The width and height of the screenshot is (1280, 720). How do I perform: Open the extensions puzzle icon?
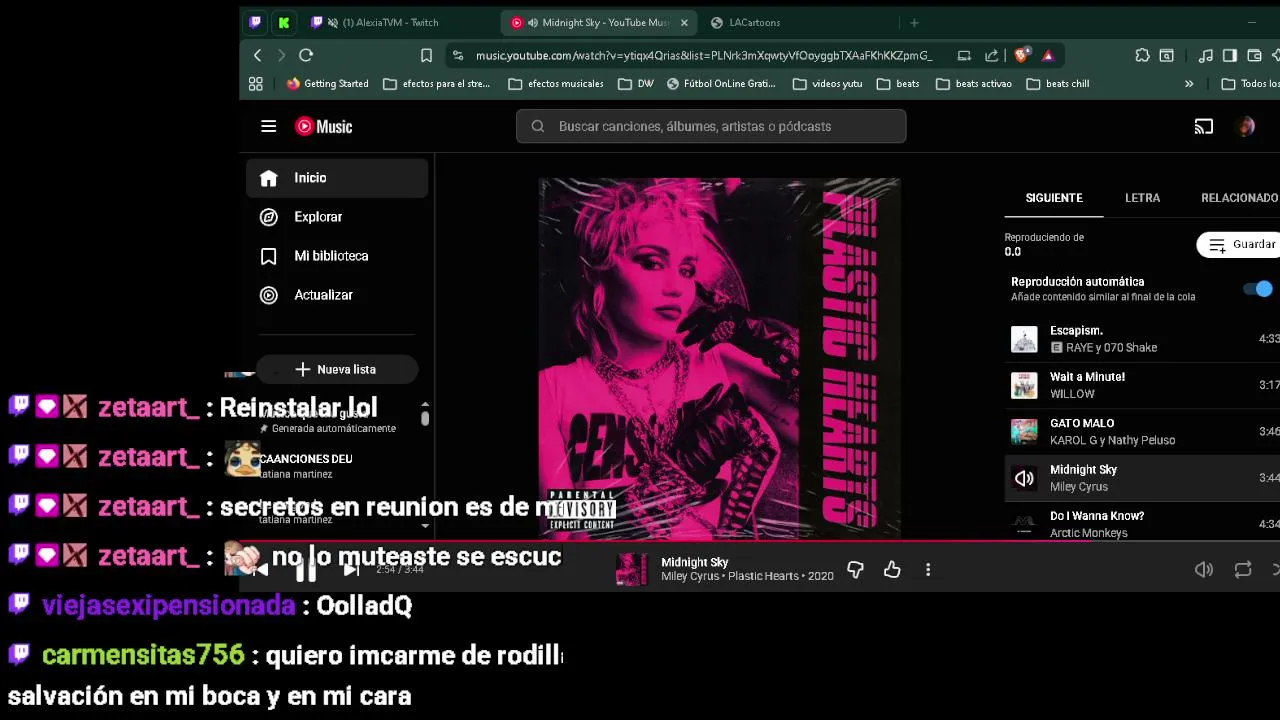coord(1142,56)
